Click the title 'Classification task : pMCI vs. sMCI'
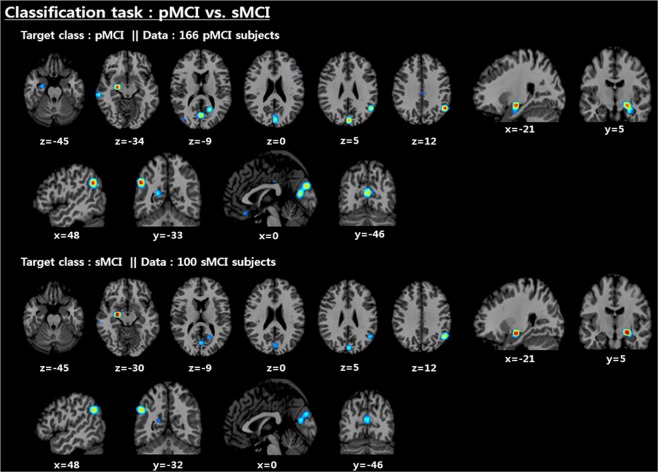Screen dimensions: 658x472 click(137, 12)
